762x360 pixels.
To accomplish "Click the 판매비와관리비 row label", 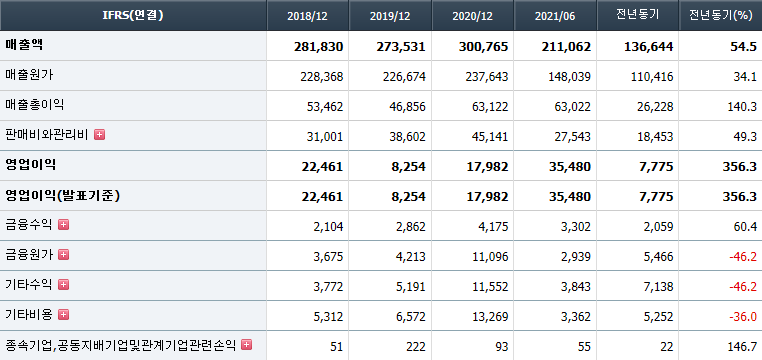I will 47,135.
